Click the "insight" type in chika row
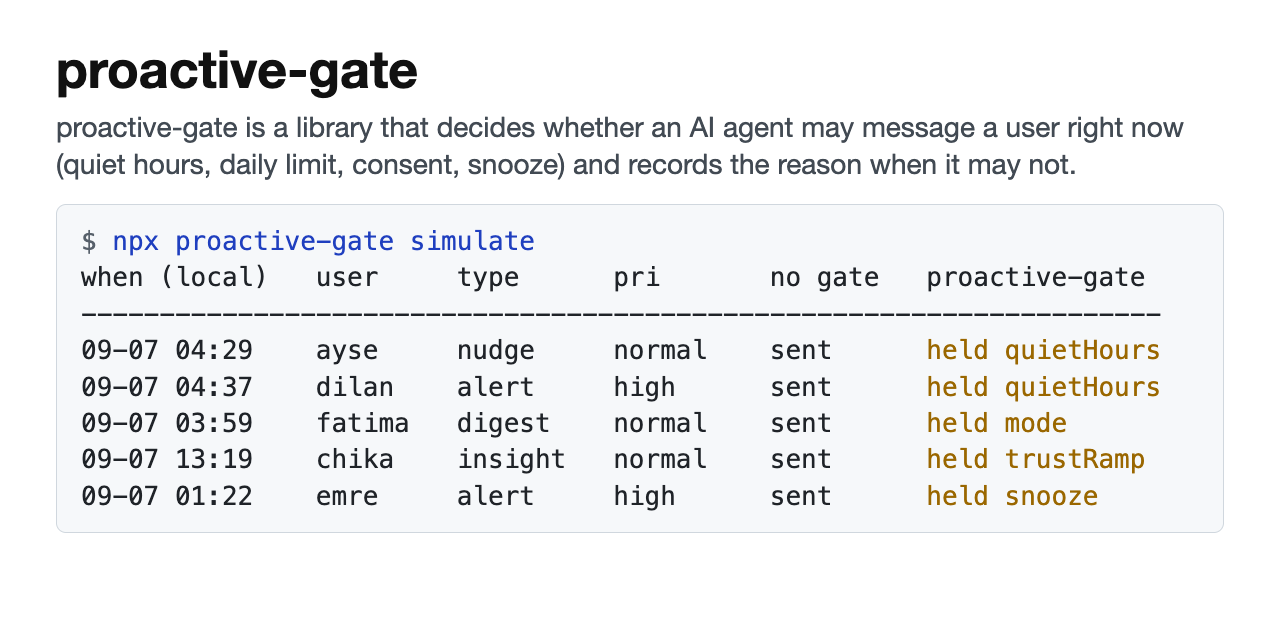This screenshot has width=1280, height=640. tap(511, 460)
